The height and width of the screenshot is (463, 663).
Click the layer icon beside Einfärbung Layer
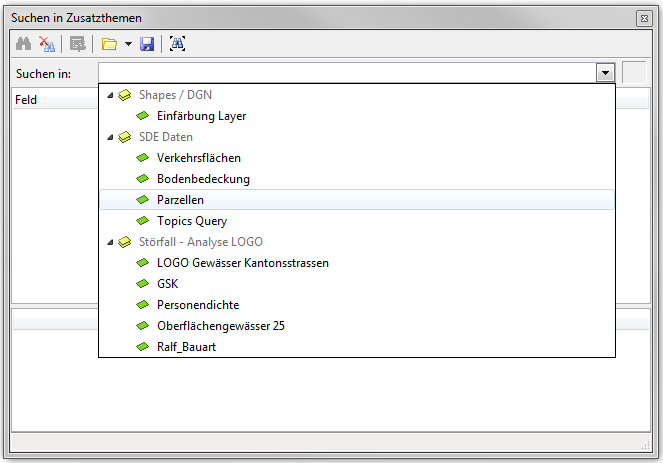pyautogui.click(x=143, y=116)
